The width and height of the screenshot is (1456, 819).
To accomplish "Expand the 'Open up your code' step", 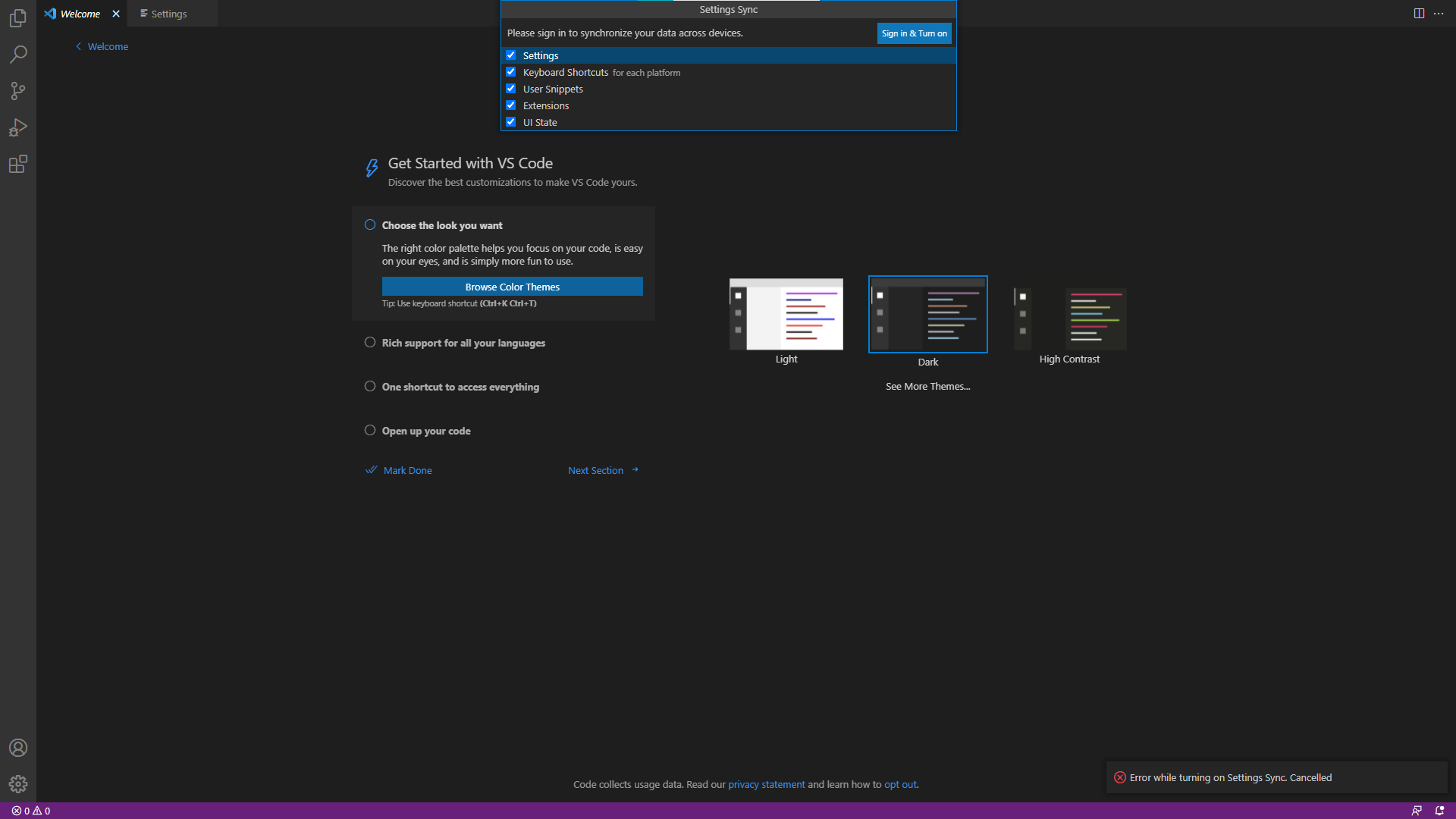I will [x=426, y=431].
